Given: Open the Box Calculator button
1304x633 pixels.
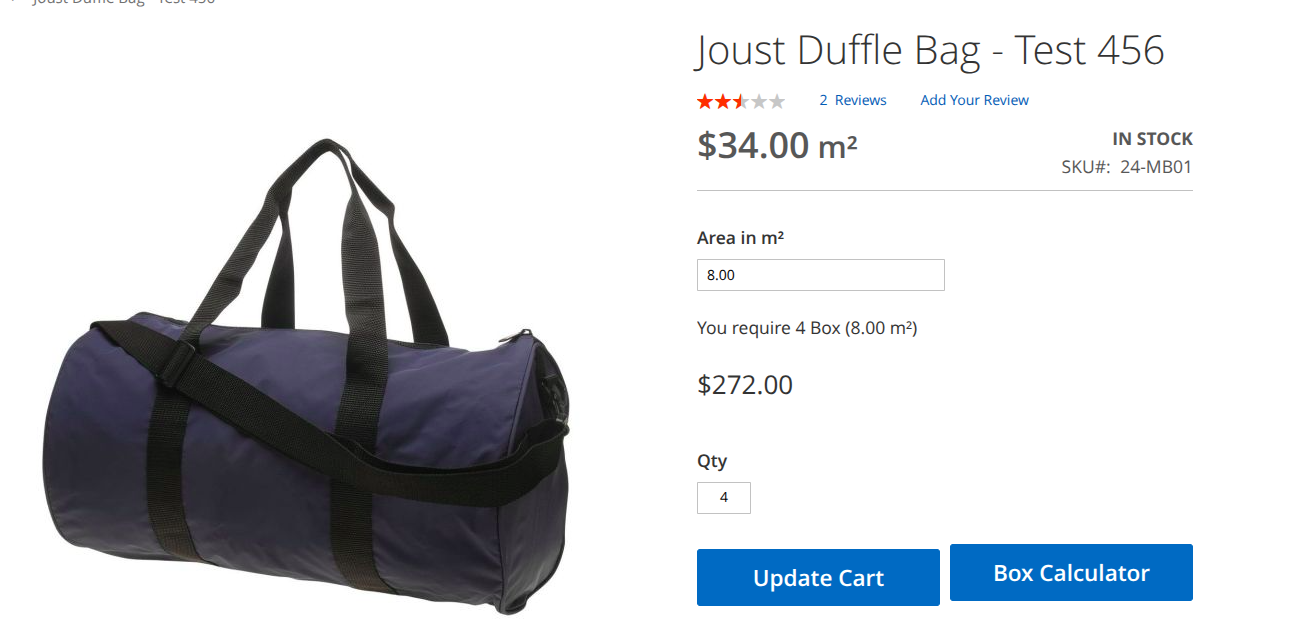Looking at the screenshot, I should point(1071,573).
